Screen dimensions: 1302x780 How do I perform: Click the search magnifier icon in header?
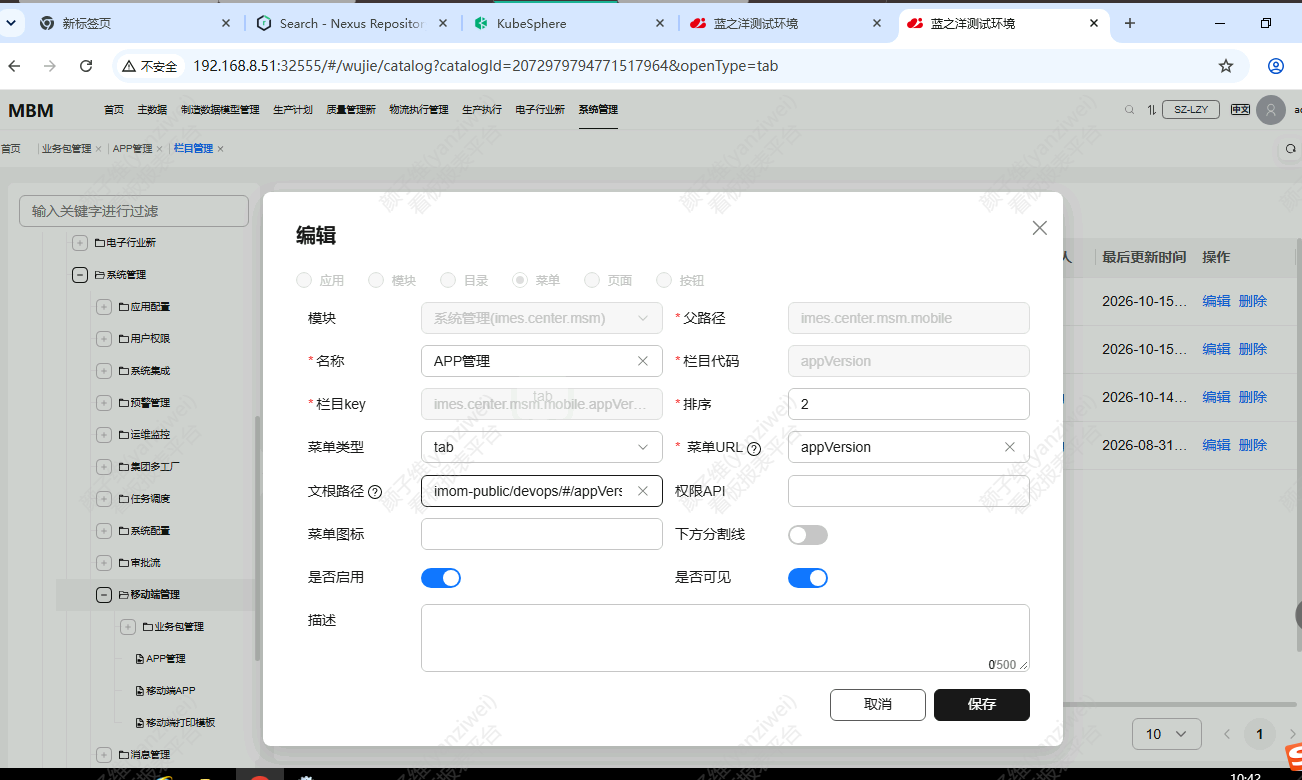1130,110
